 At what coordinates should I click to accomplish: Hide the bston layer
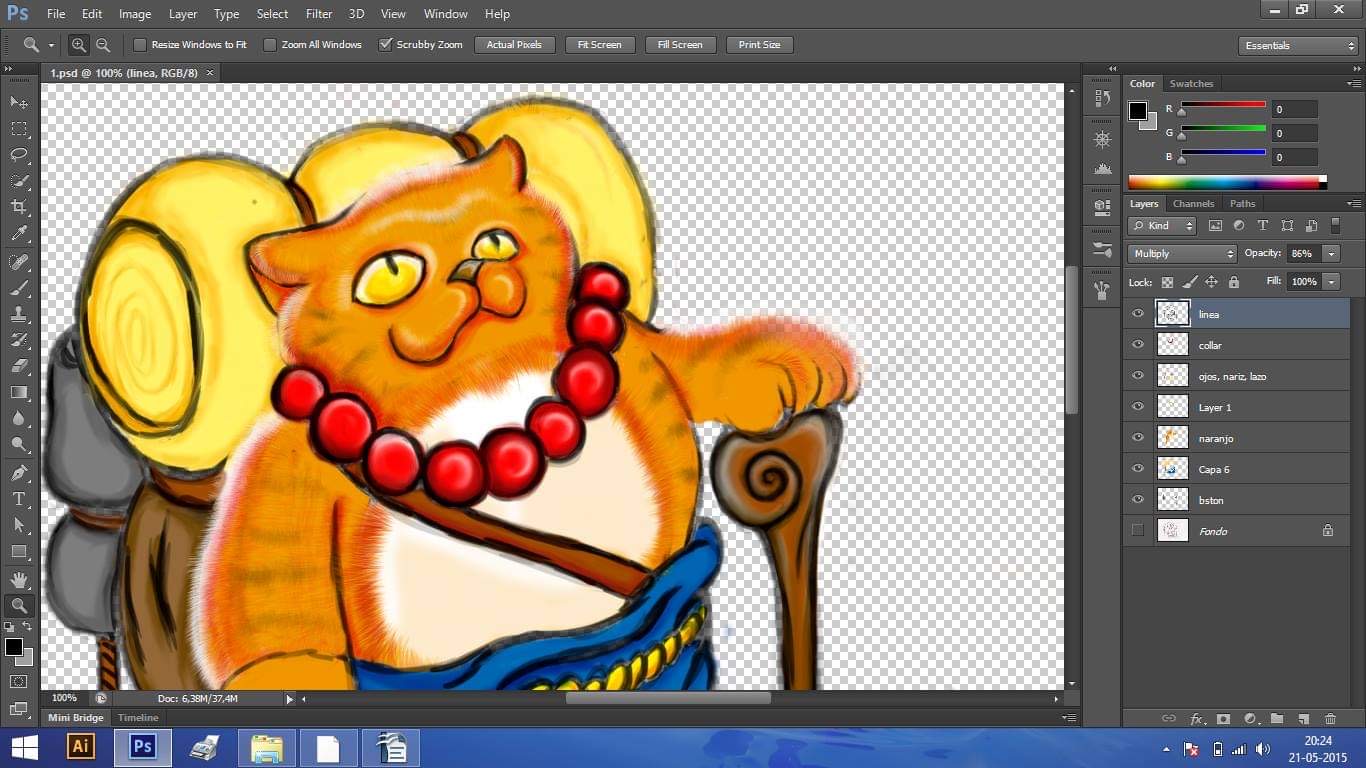(x=1138, y=500)
